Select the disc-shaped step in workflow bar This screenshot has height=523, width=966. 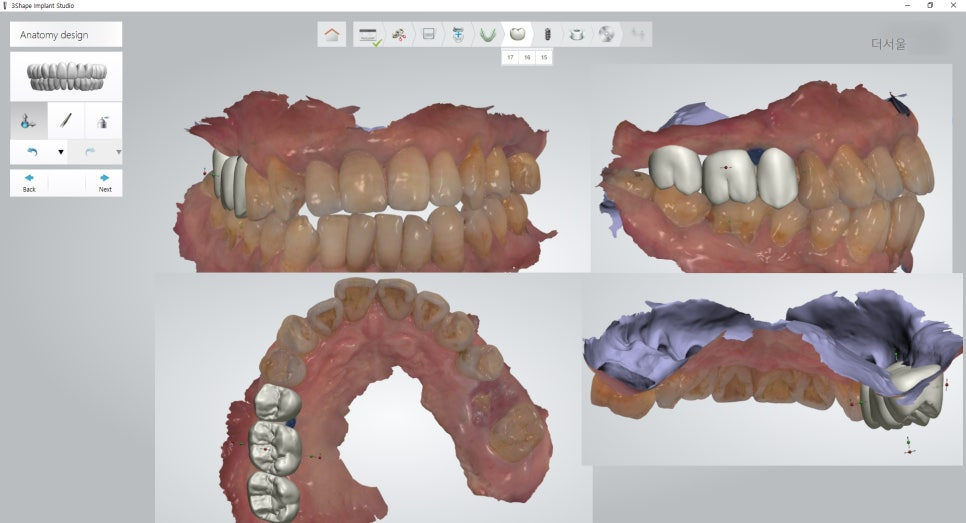(x=606, y=35)
